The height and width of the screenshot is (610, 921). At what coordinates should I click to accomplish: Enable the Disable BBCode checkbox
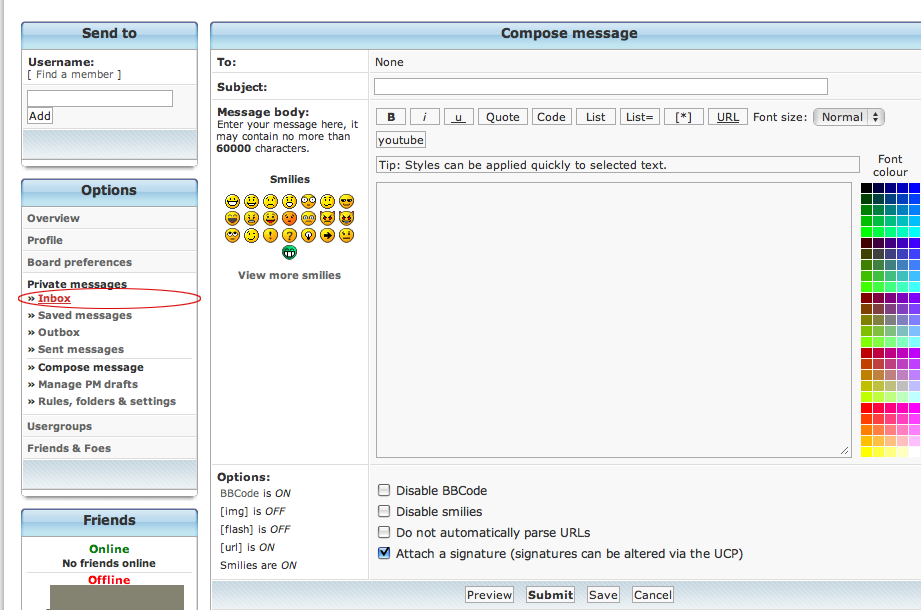(384, 491)
